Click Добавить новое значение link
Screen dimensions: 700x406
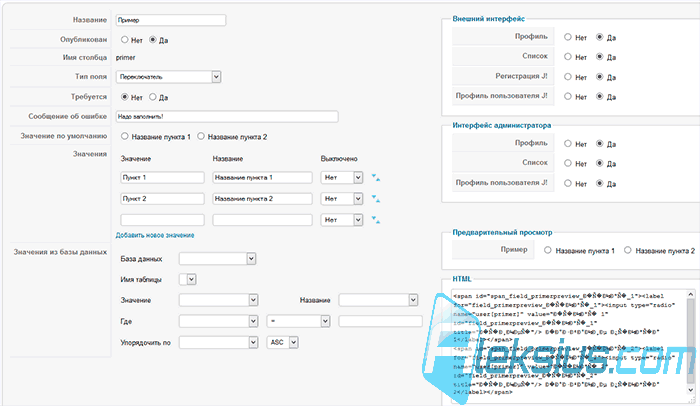tap(155, 235)
